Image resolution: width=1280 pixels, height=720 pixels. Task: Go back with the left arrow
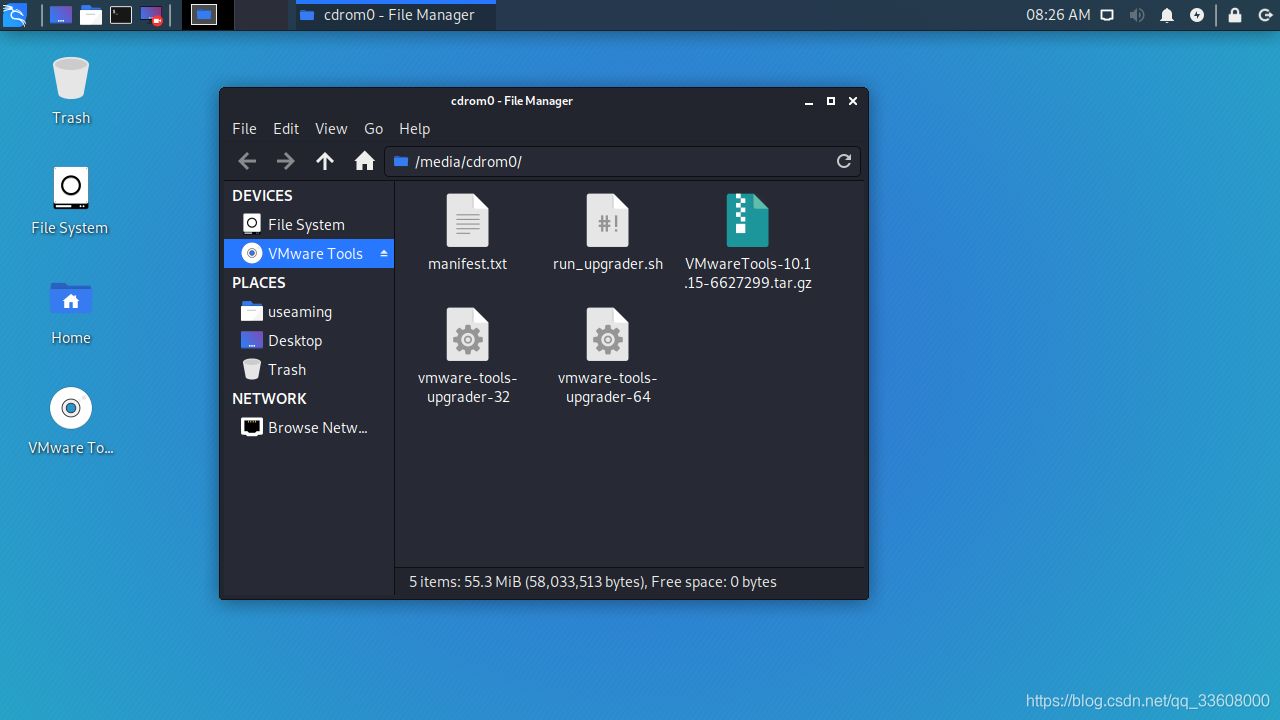247,161
